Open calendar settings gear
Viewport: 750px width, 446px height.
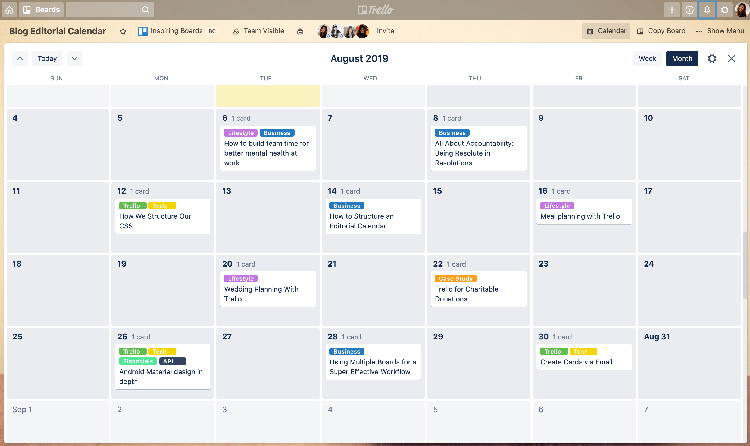point(712,59)
